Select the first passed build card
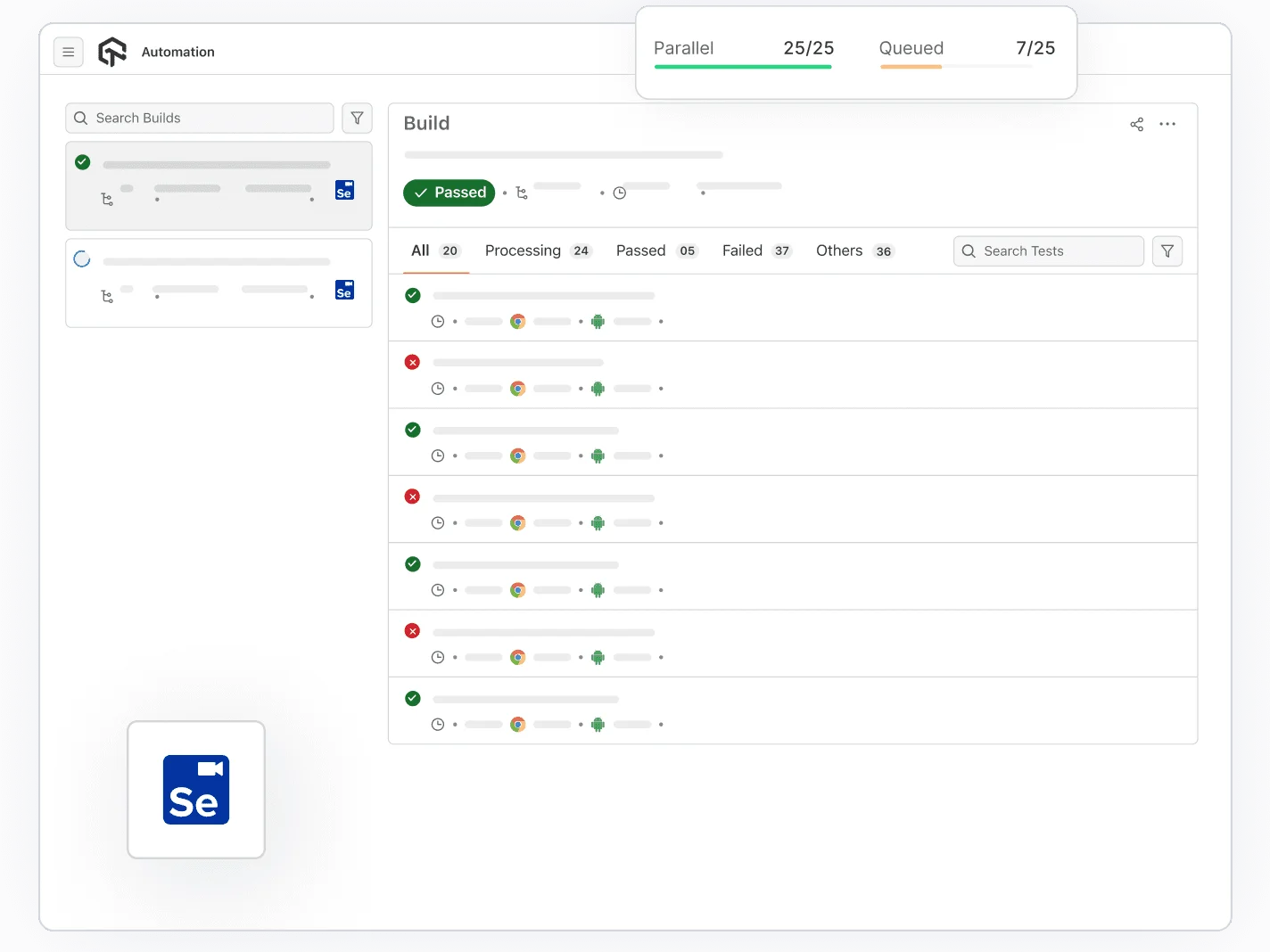 (219, 185)
